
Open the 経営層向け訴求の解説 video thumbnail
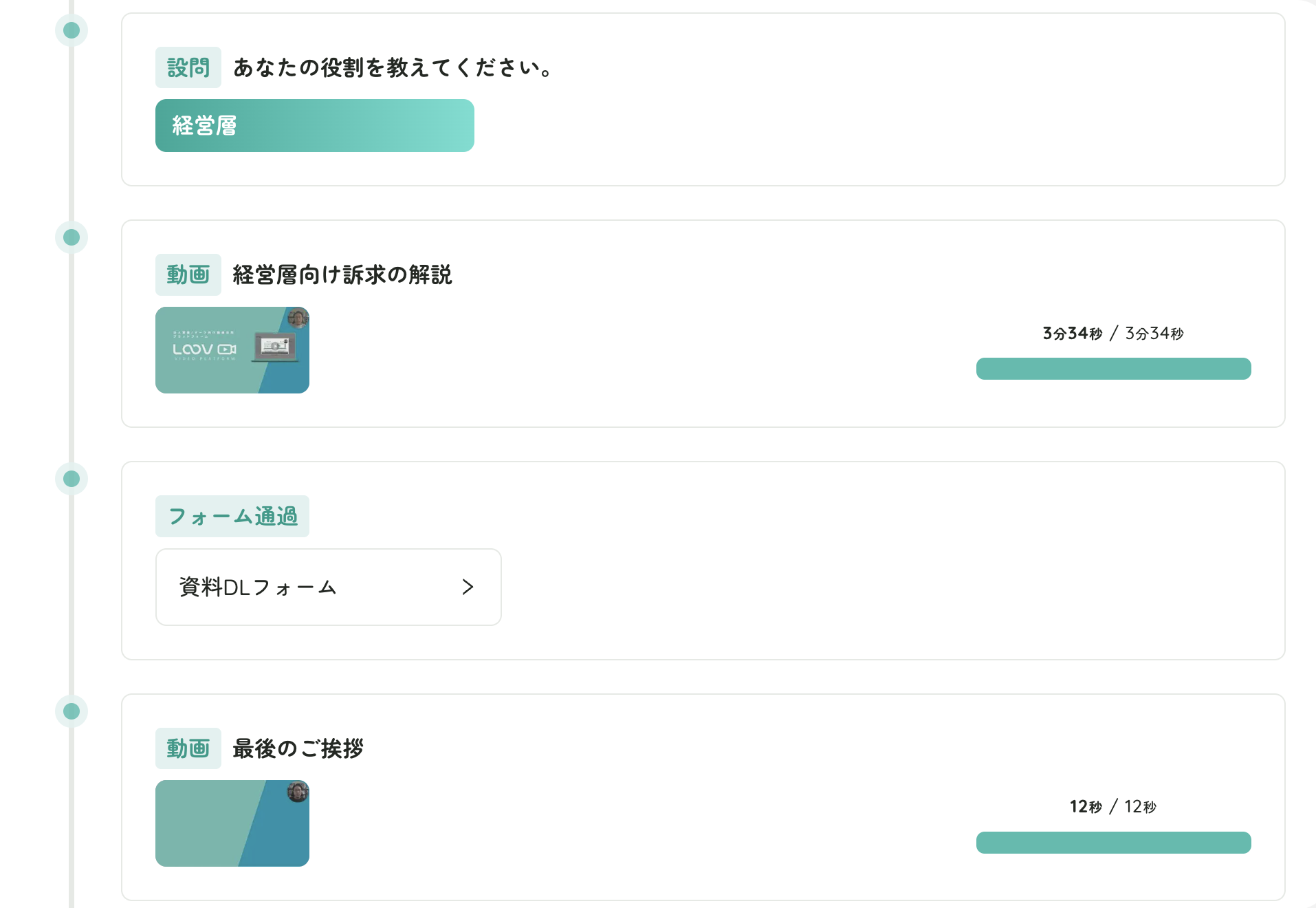click(x=232, y=350)
